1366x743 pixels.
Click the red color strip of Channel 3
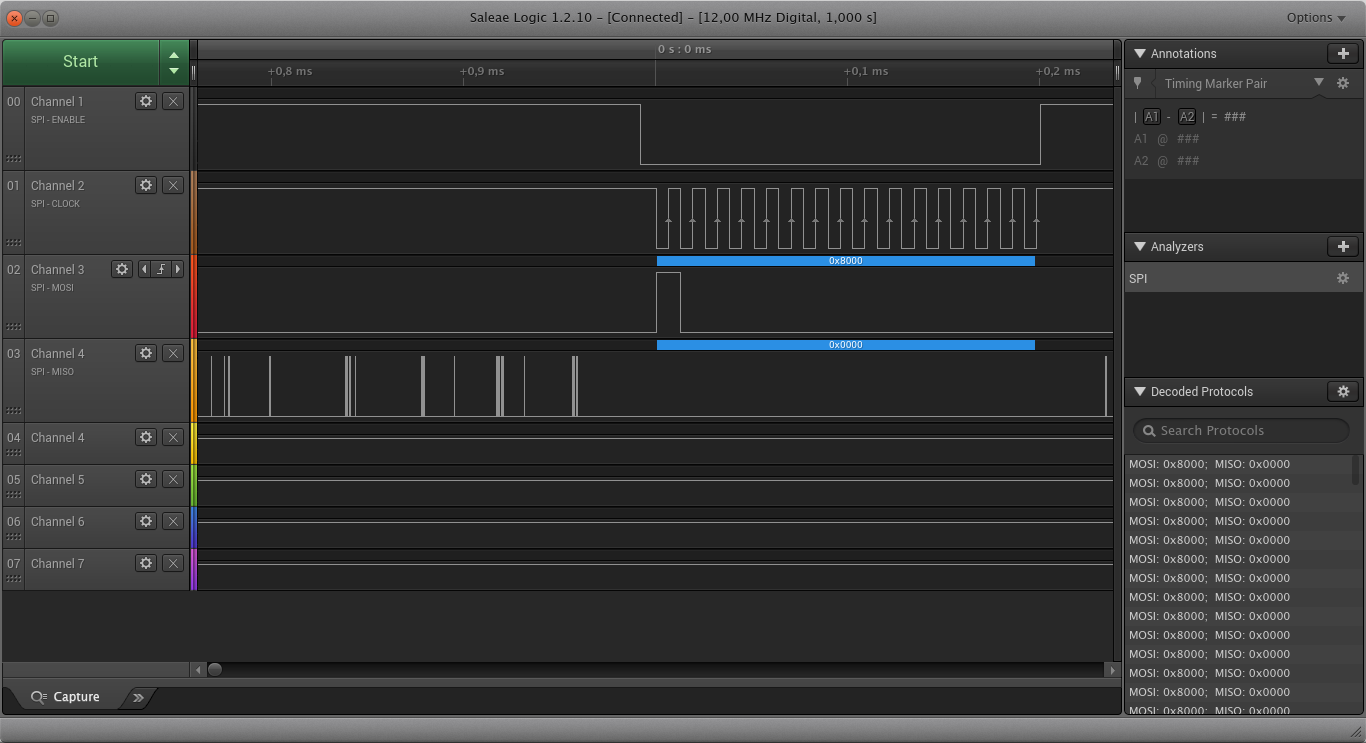pos(194,296)
